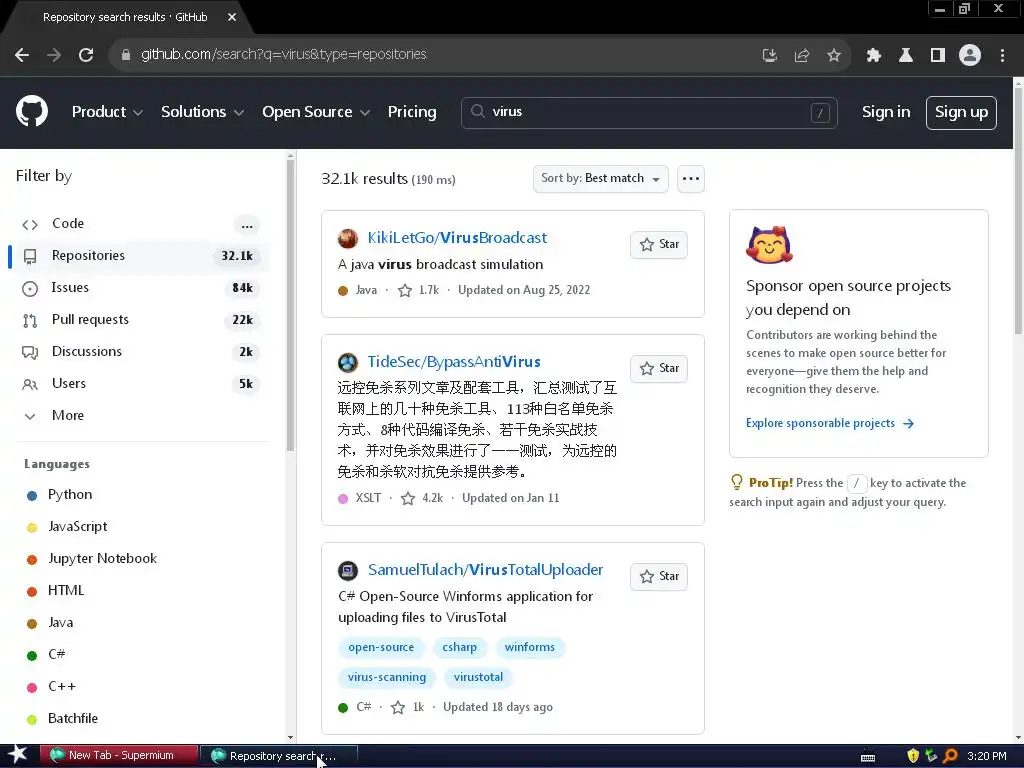Go to GitHub home via Octocat logo
1024x768 pixels.
coord(32,112)
